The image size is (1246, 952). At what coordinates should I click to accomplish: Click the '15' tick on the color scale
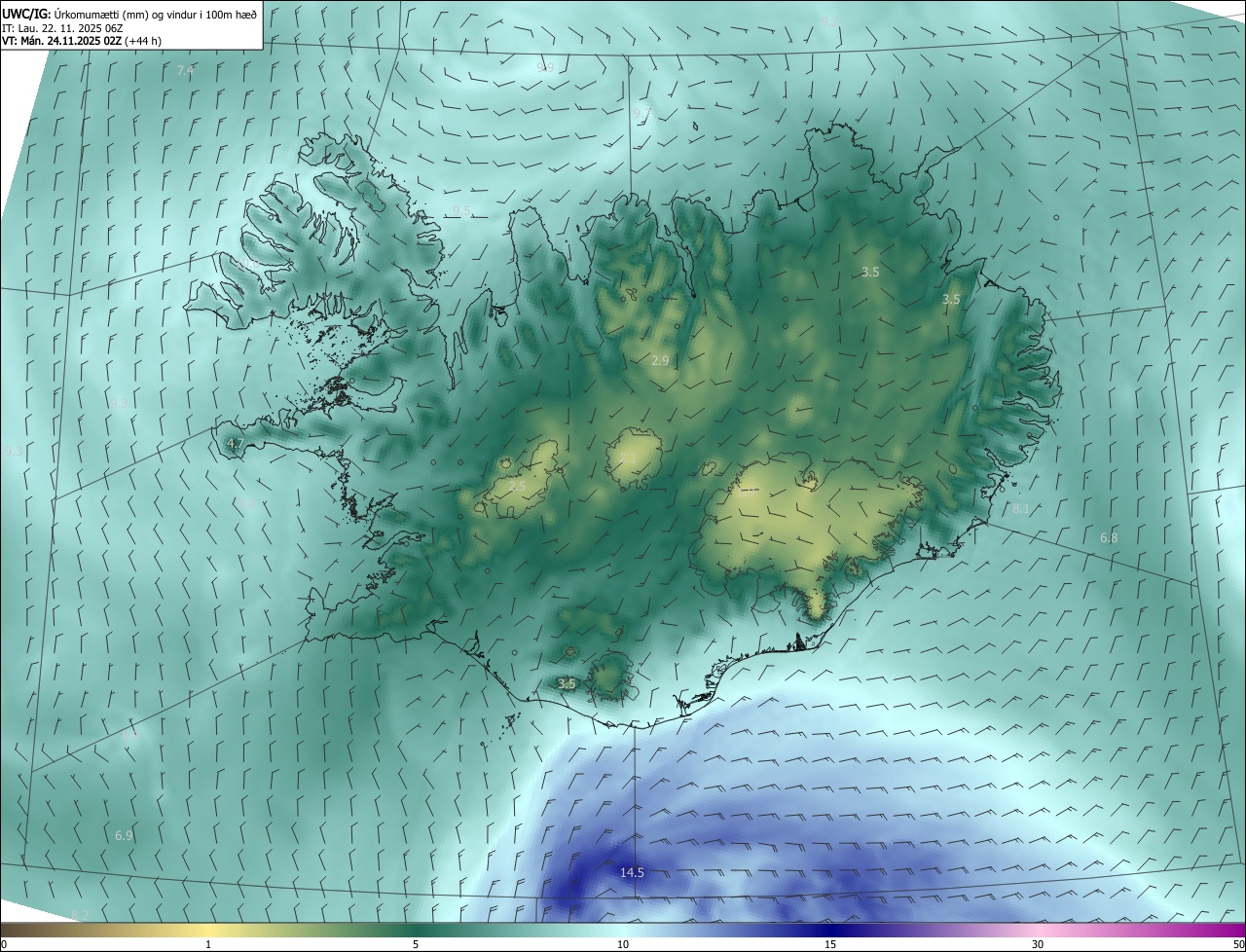coord(830,944)
